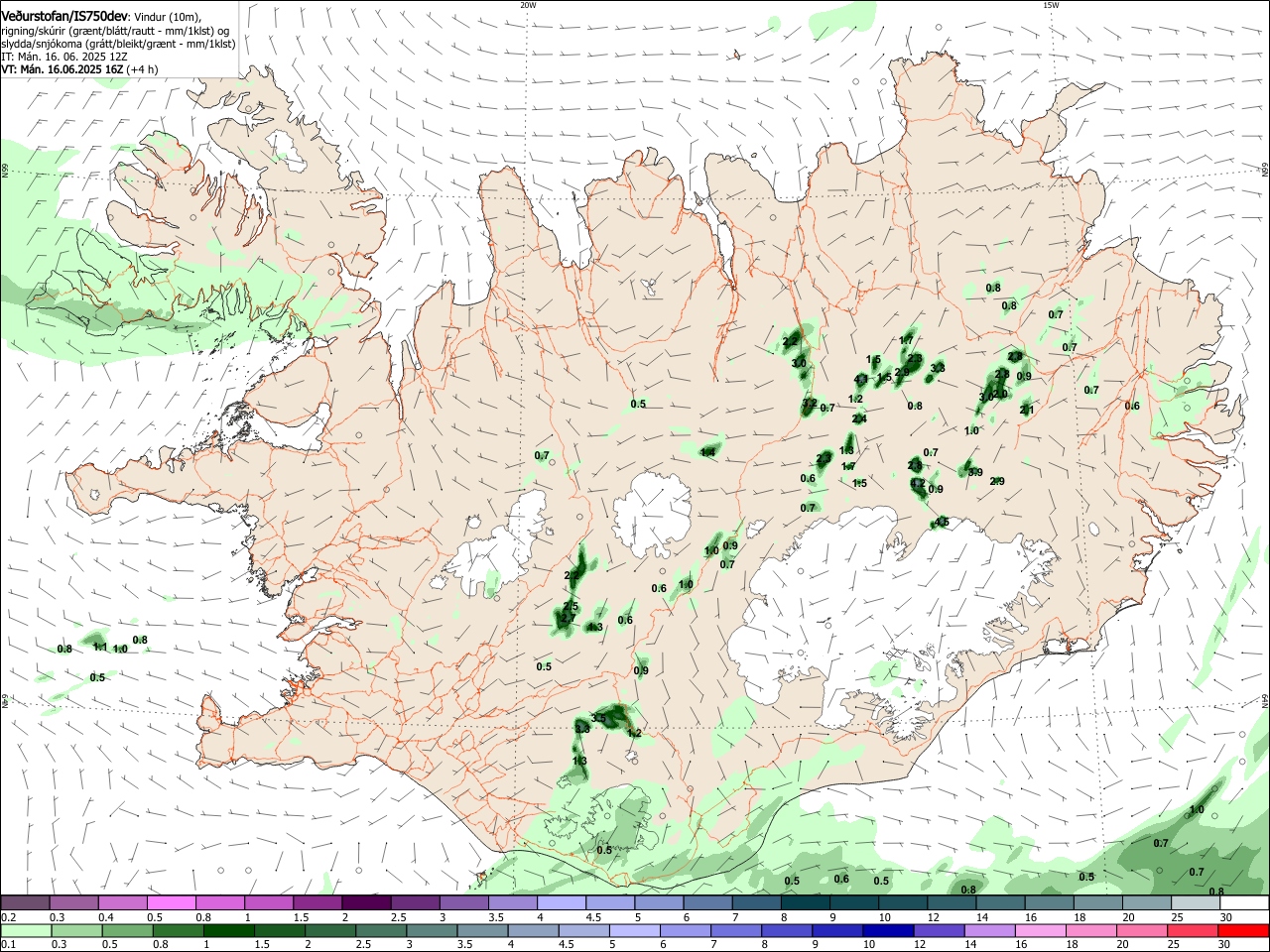The width and height of the screenshot is (1270, 952).
Task: Click the bright red 30 swatch in lower legend row
Action: pyautogui.click(x=1244, y=930)
